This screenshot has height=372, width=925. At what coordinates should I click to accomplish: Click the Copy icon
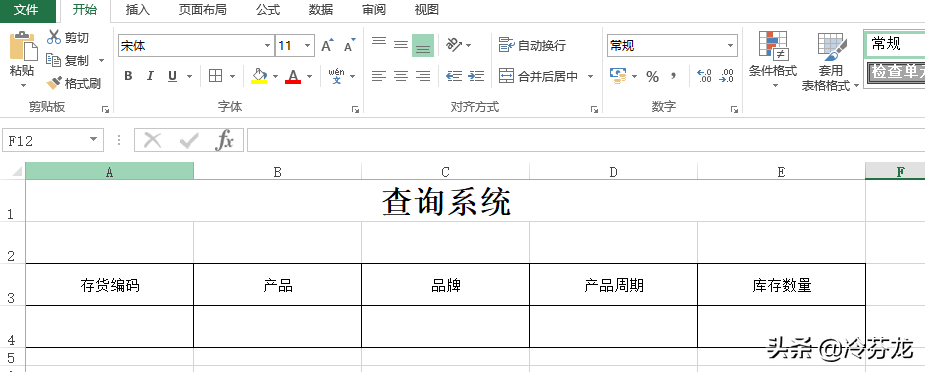coord(54,60)
